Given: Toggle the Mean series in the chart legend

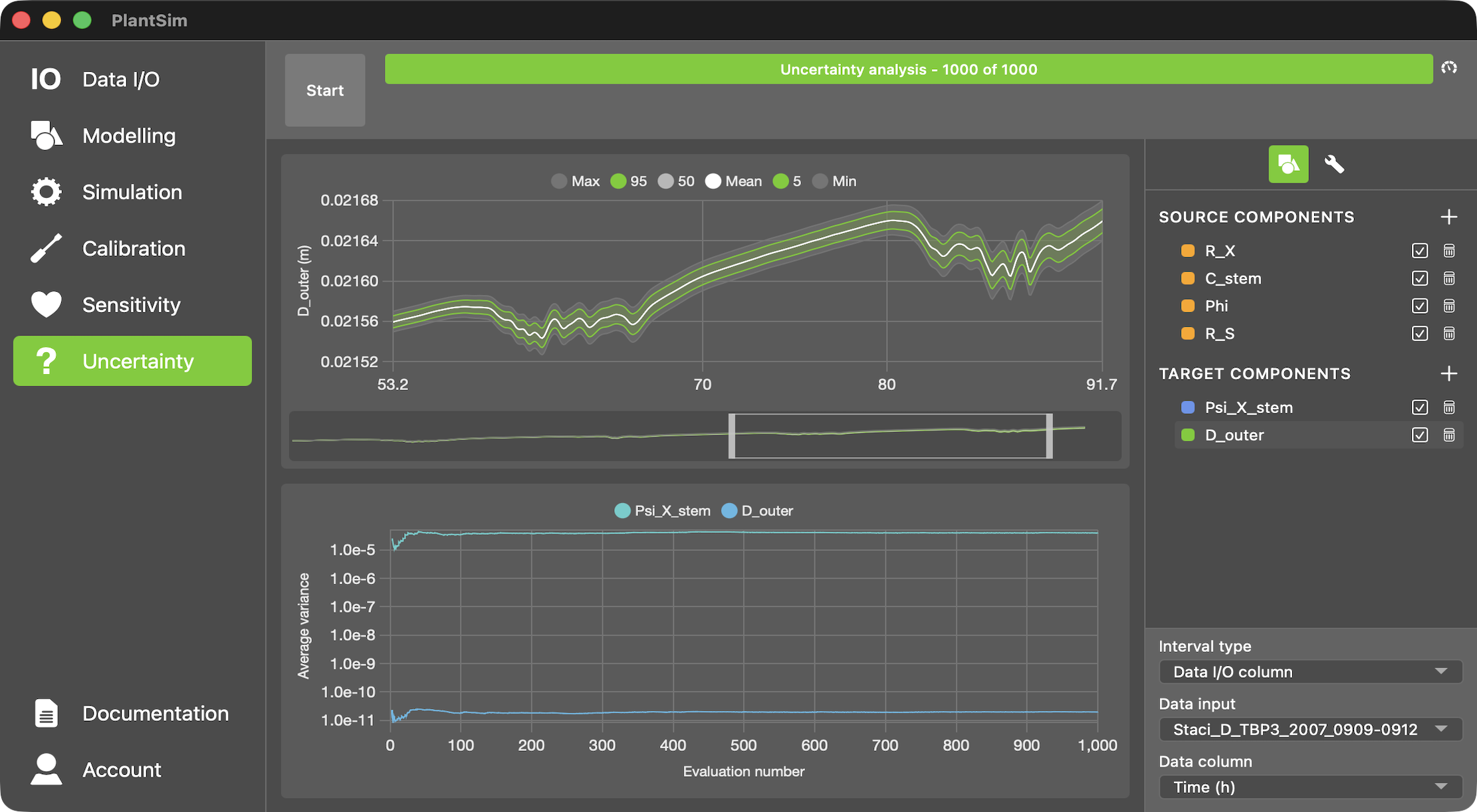Looking at the screenshot, I should [x=733, y=181].
